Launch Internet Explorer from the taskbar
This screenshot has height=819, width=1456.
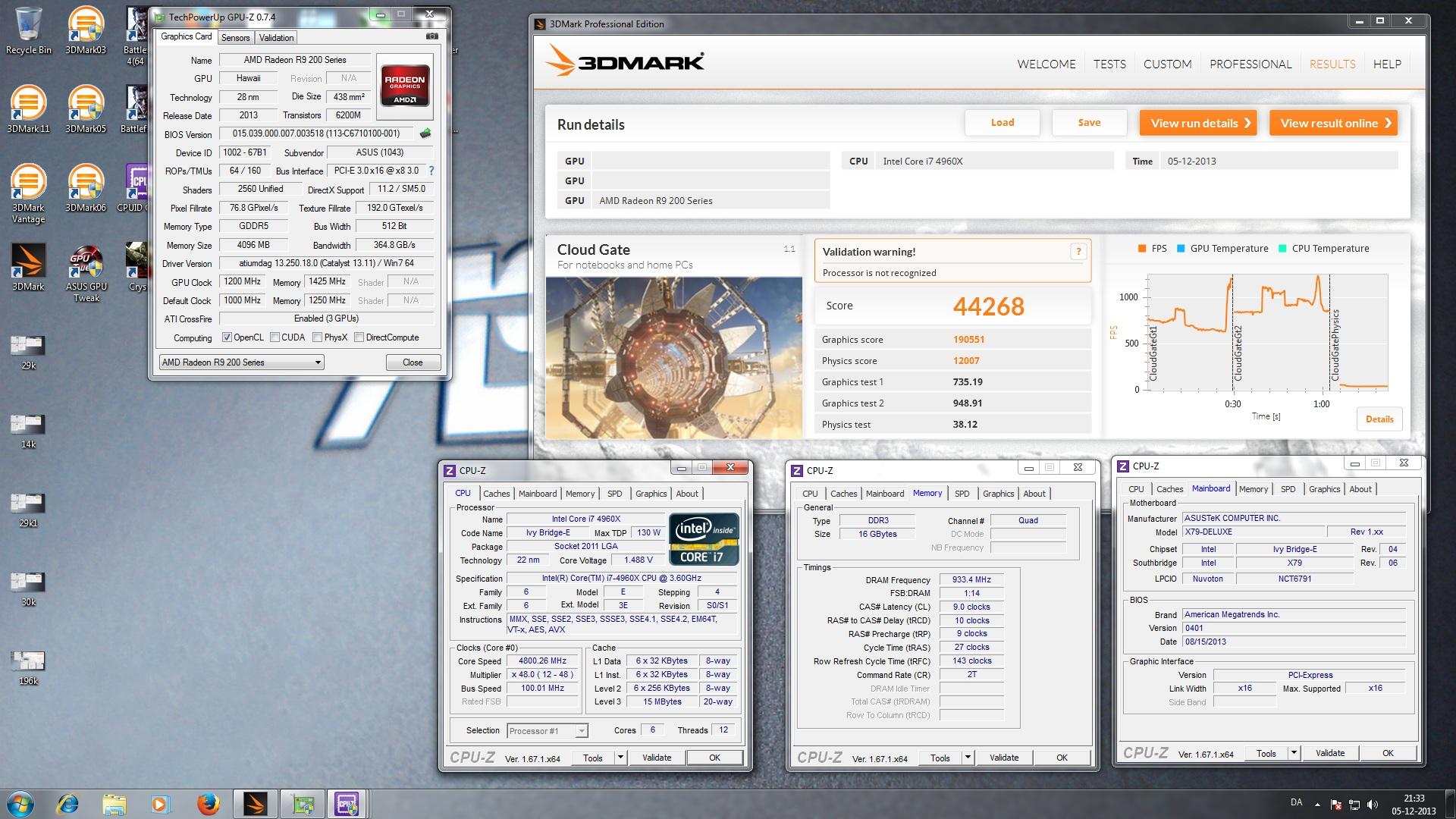tap(67, 804)
